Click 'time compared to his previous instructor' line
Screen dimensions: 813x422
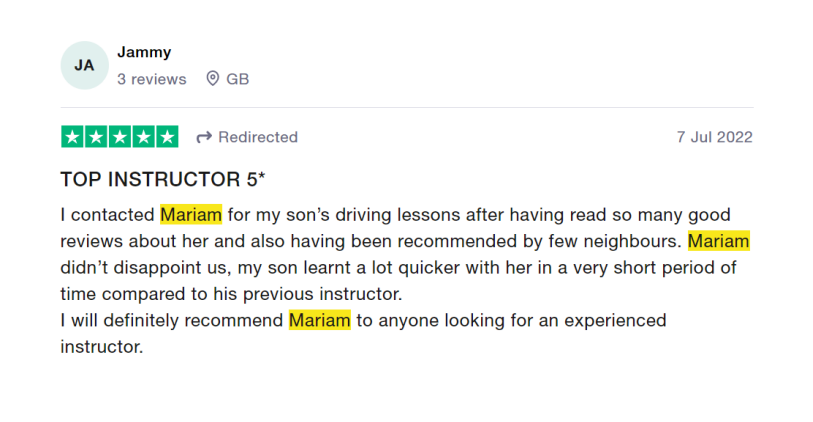[231, 294]
